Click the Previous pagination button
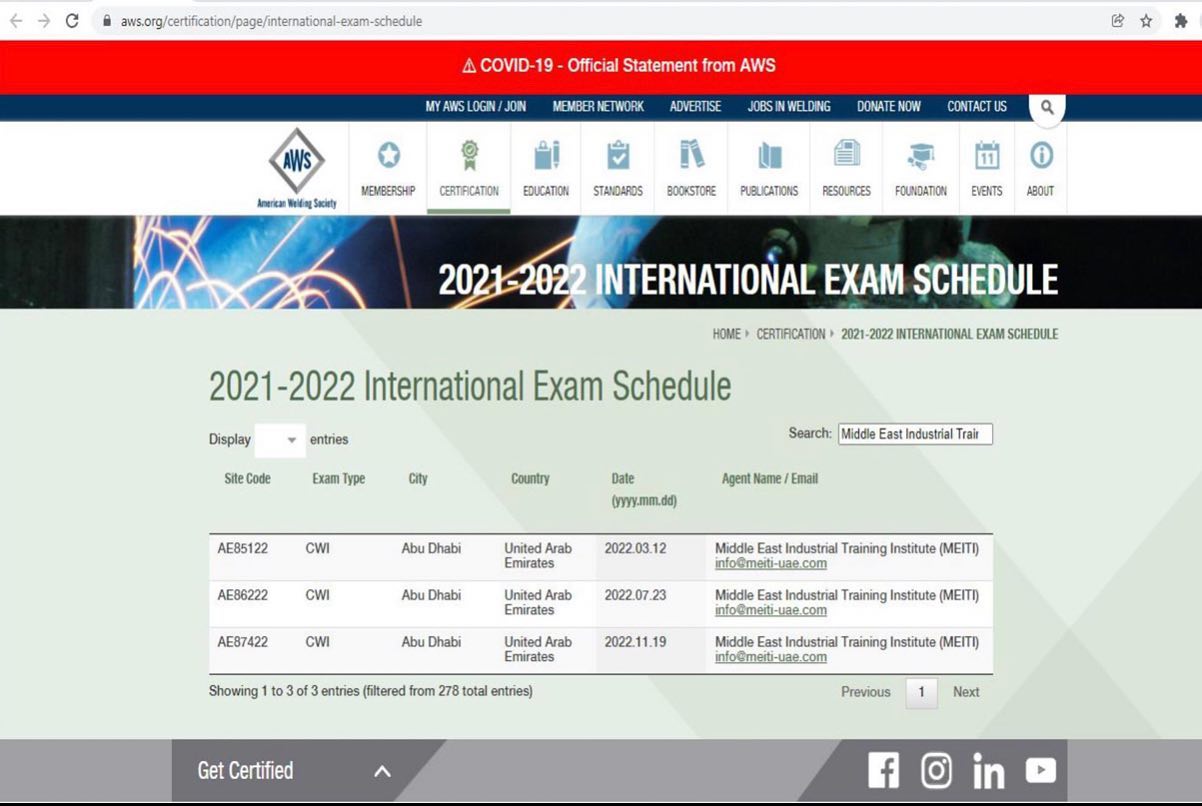Image resolution: width=1202 pixels, height=806 pixels. tap(866, 692)
